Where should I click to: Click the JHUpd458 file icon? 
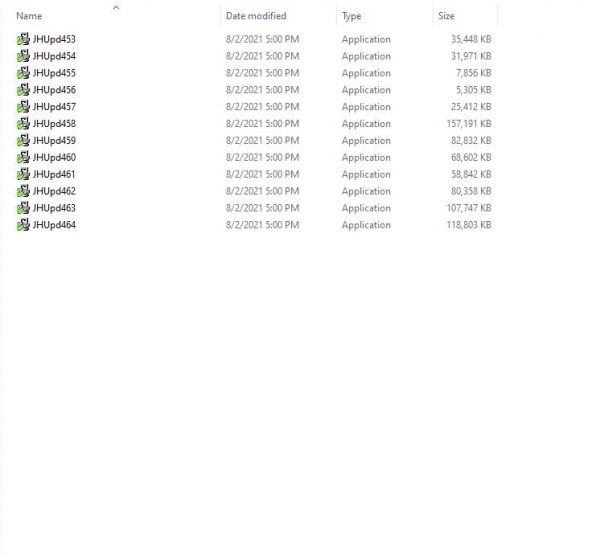23,124
